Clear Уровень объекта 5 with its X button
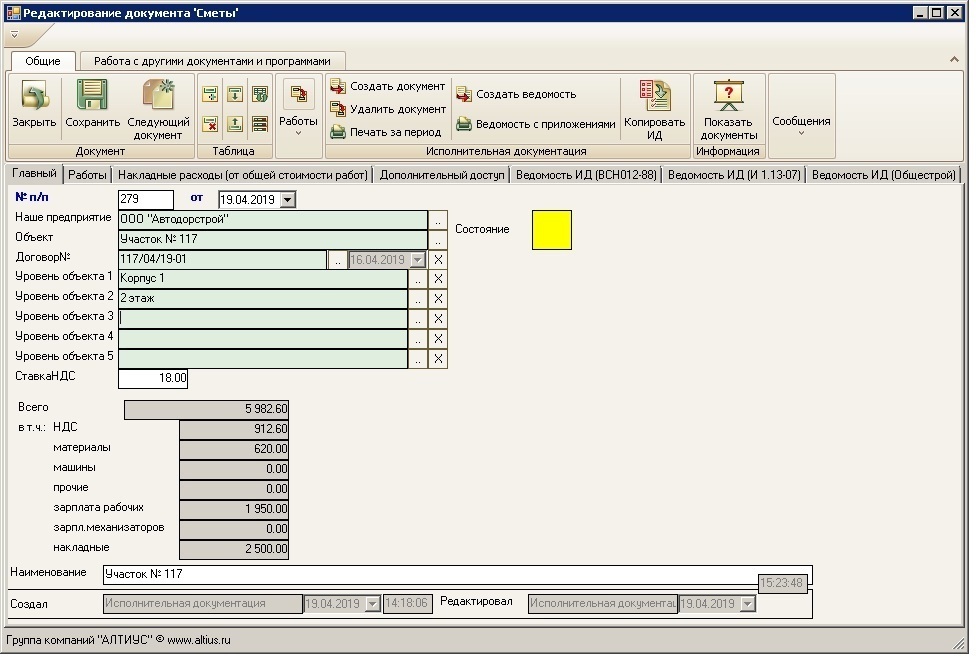Viewport: 976px width, 656px height. (438, 359)
